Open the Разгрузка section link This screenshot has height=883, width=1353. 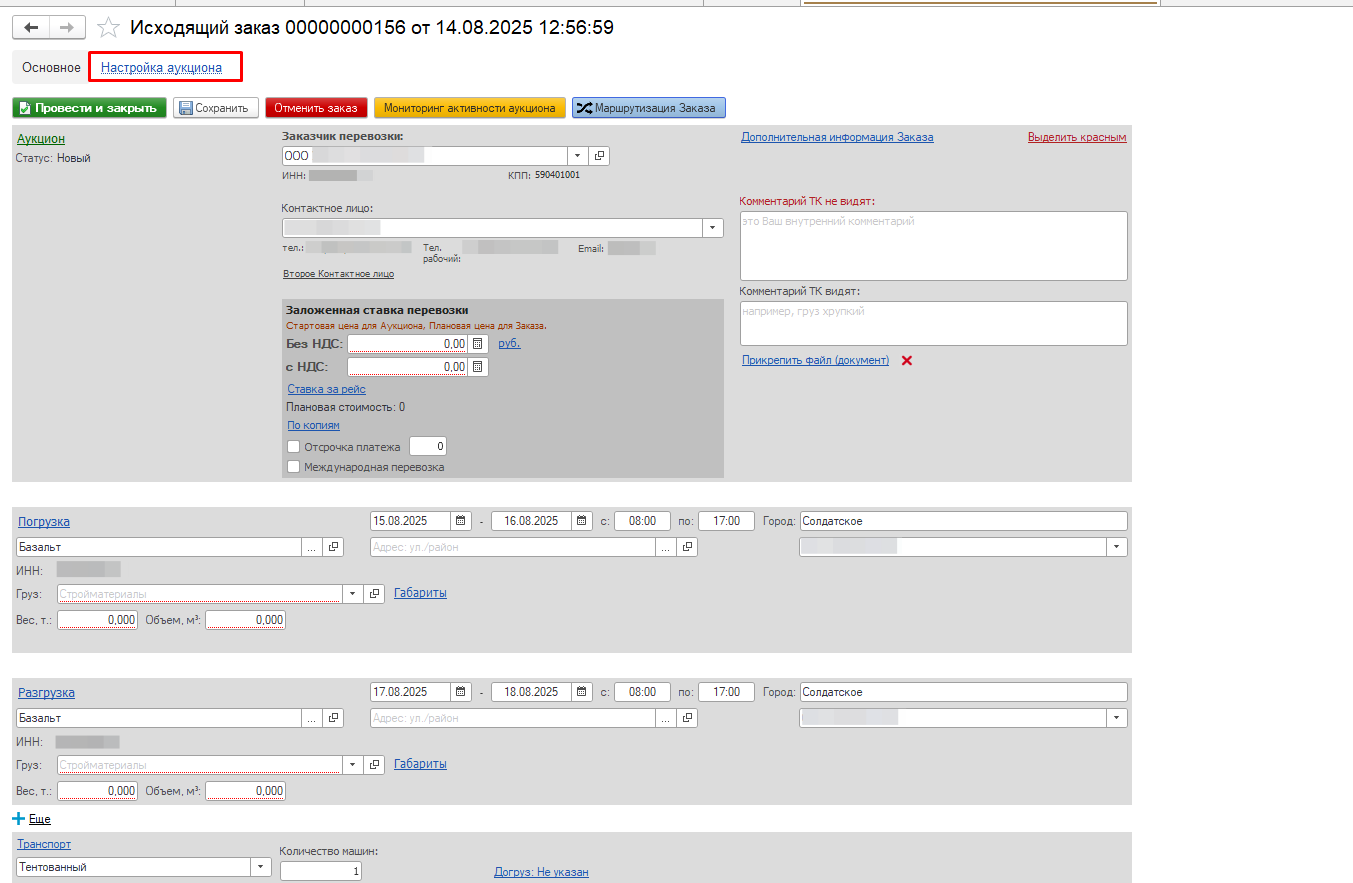tap(46, 693)
